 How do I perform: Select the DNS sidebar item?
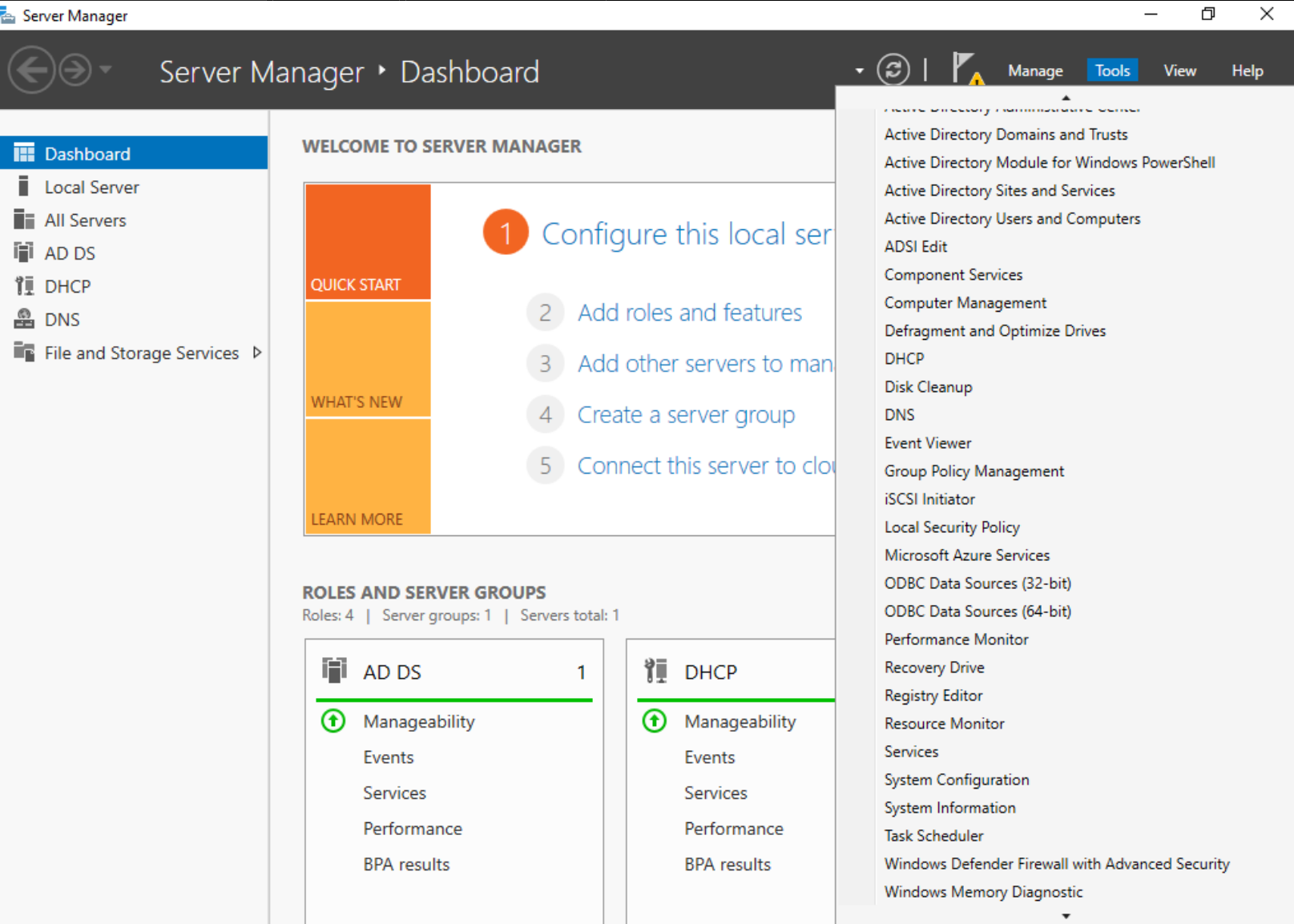coord(62,320)
